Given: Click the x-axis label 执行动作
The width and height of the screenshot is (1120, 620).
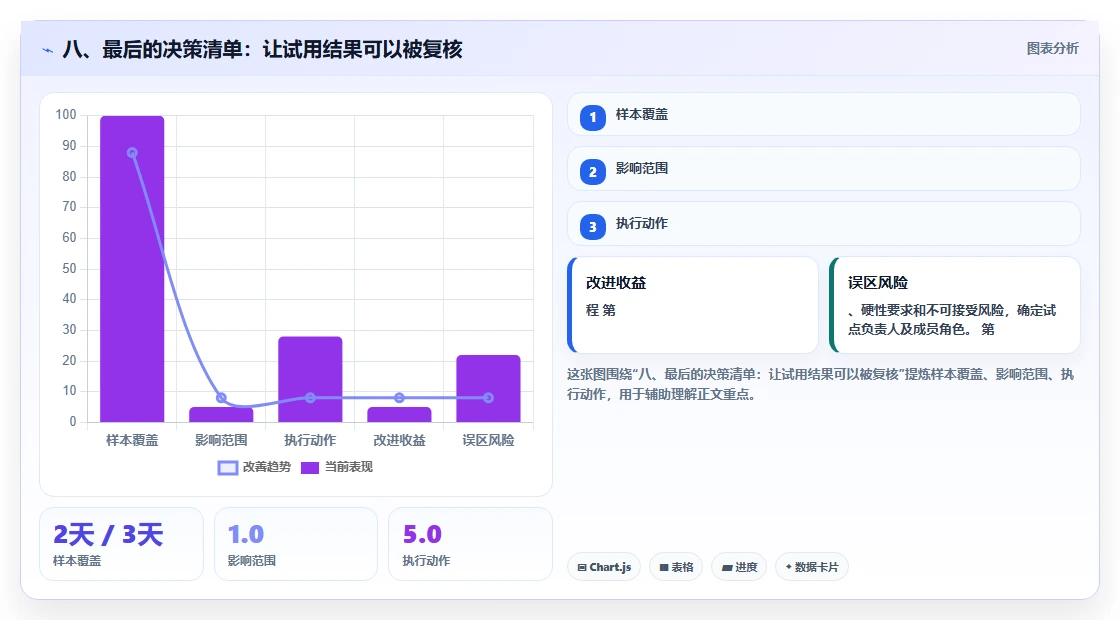Looking at the screenshot, I should pyautogui.click(x=310, y=441).
